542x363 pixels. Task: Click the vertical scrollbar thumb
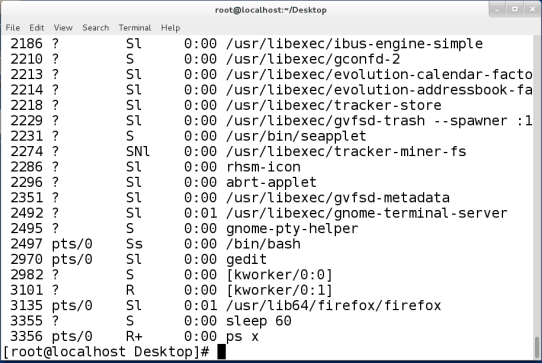(x=537, y=347)
